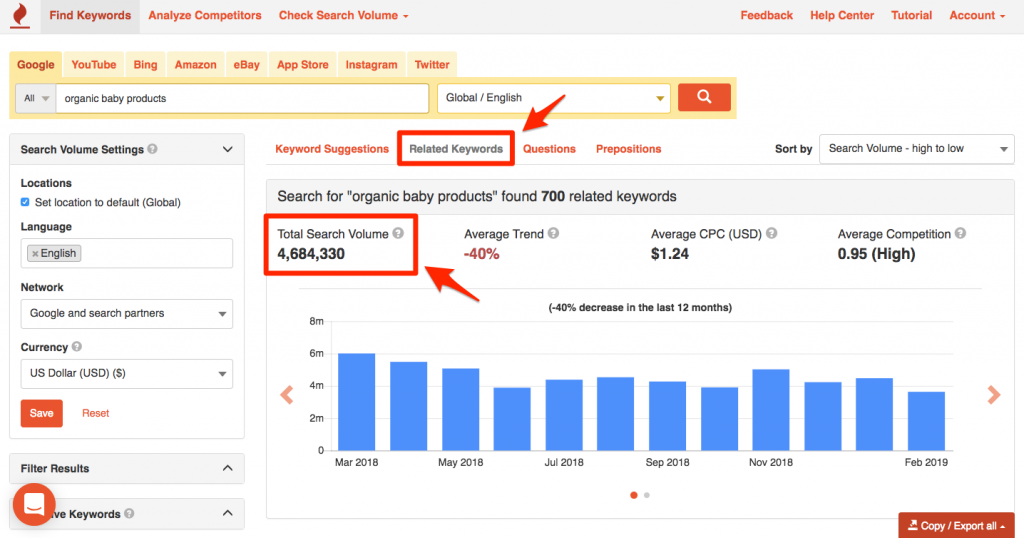Click help icon beside Average CPC (USD)
Image resolution: width=1024 pixels, height=538 pixels.
pyautogui.click(x=771, y=233)
